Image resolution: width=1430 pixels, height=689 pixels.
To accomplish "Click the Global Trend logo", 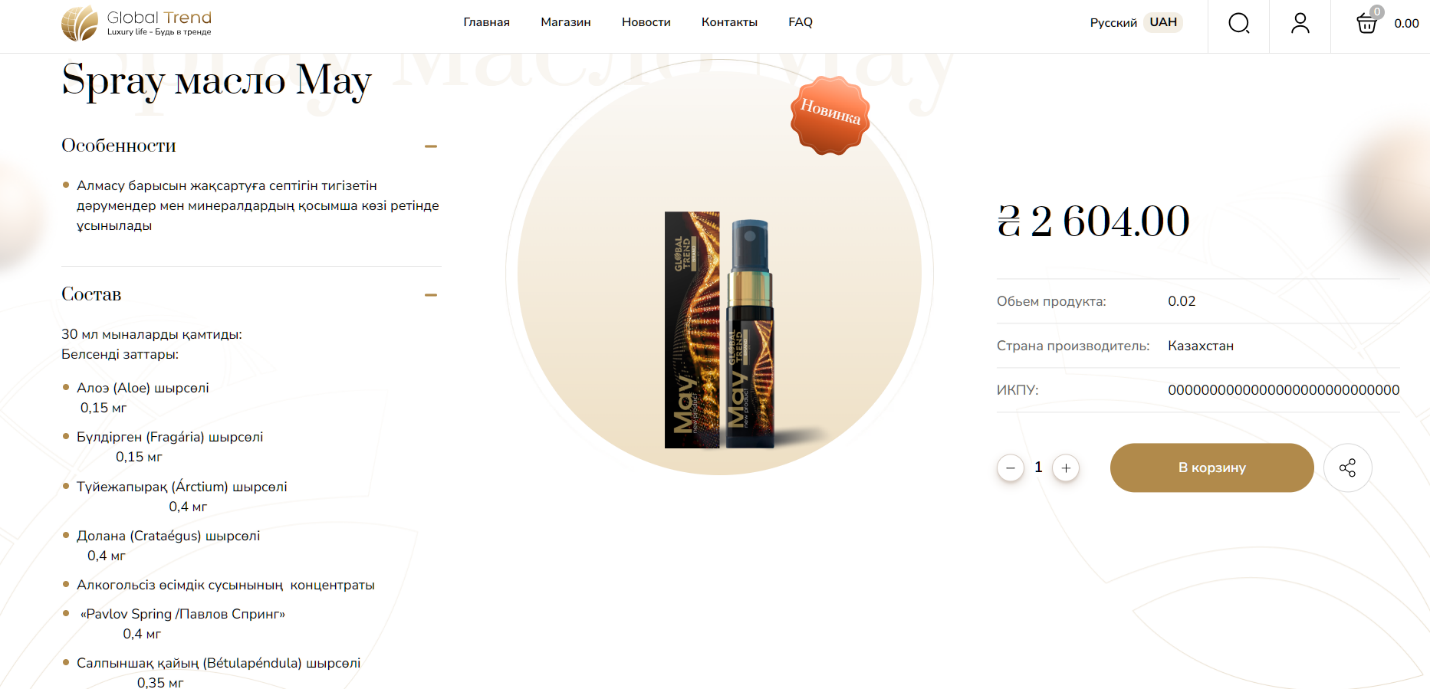I will [x=136, y=23].
